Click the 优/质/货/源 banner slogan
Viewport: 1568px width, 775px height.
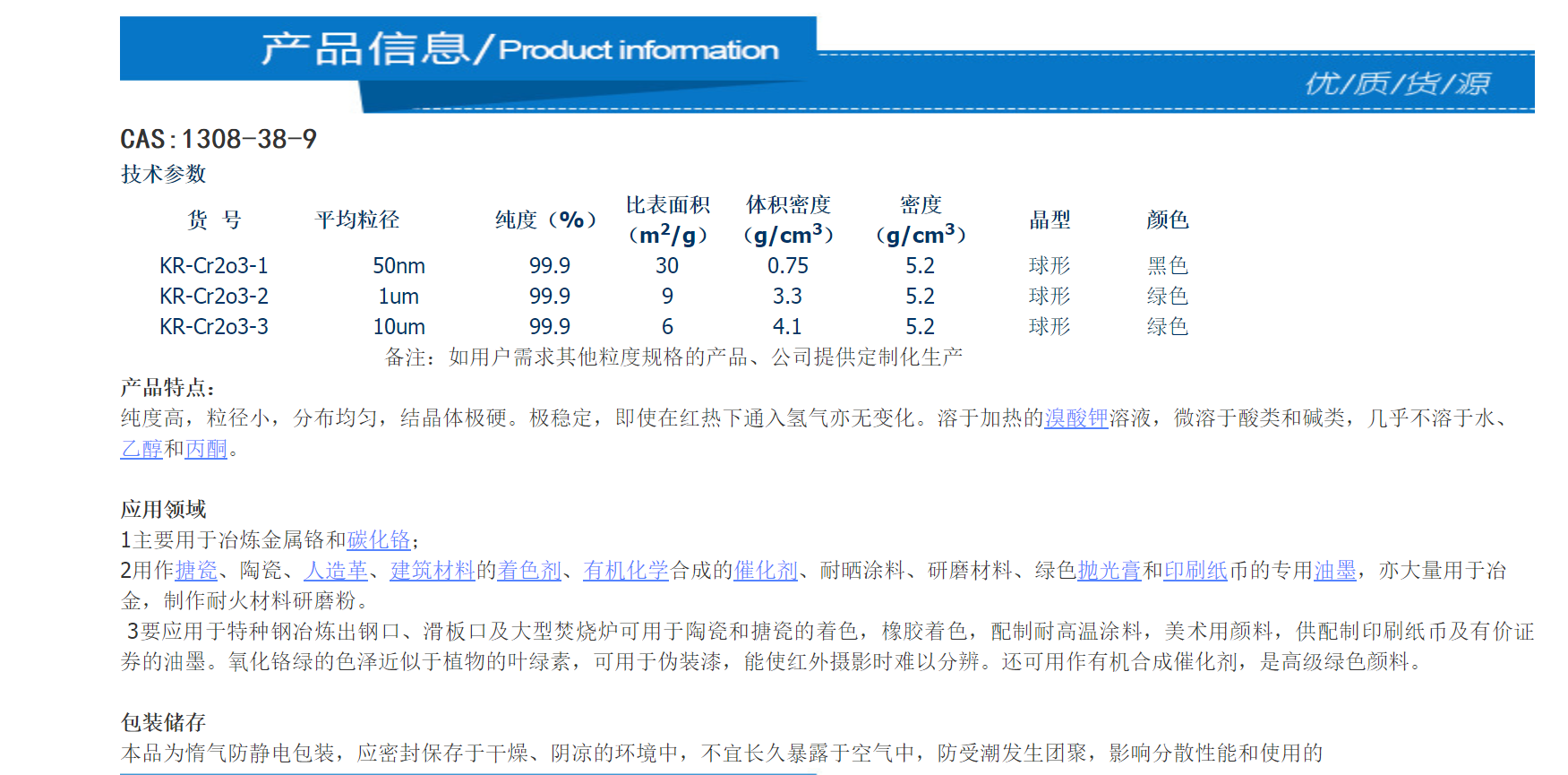(x=1396, y=84)
